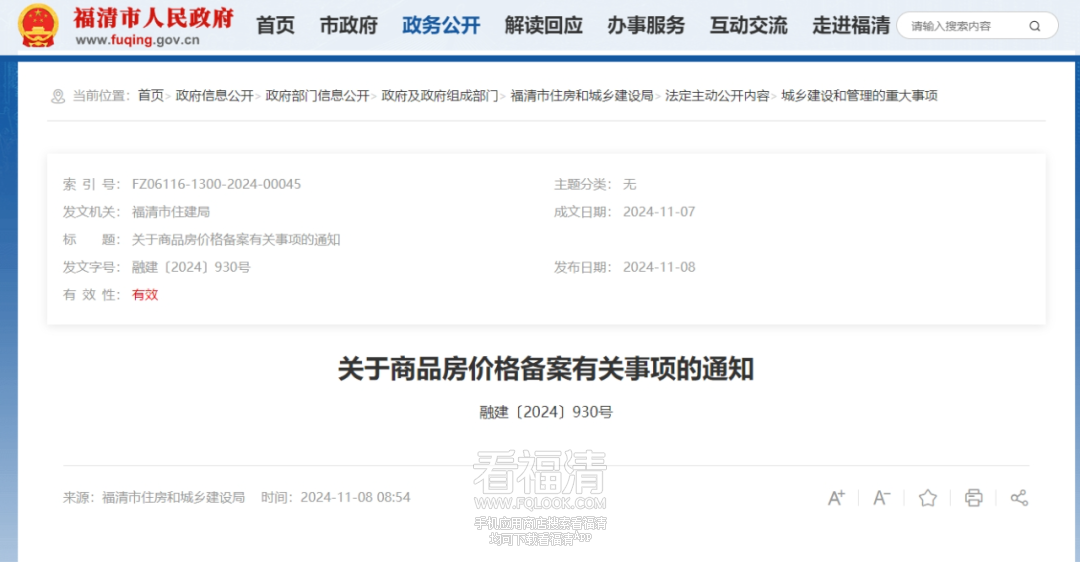Open 互动交流 navigation item
1080x562 pixels.
click(748, 26)
